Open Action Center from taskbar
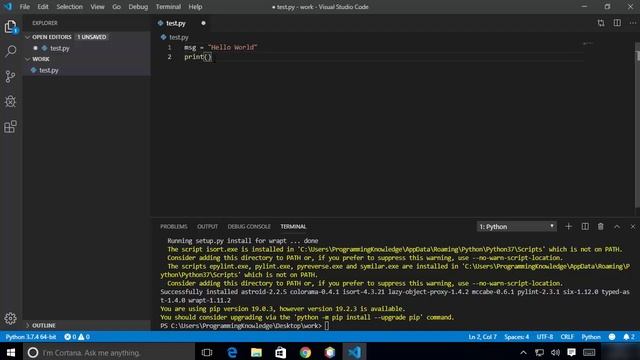The height and width of the screenshot is (360, 640). (x=571, y=353)
